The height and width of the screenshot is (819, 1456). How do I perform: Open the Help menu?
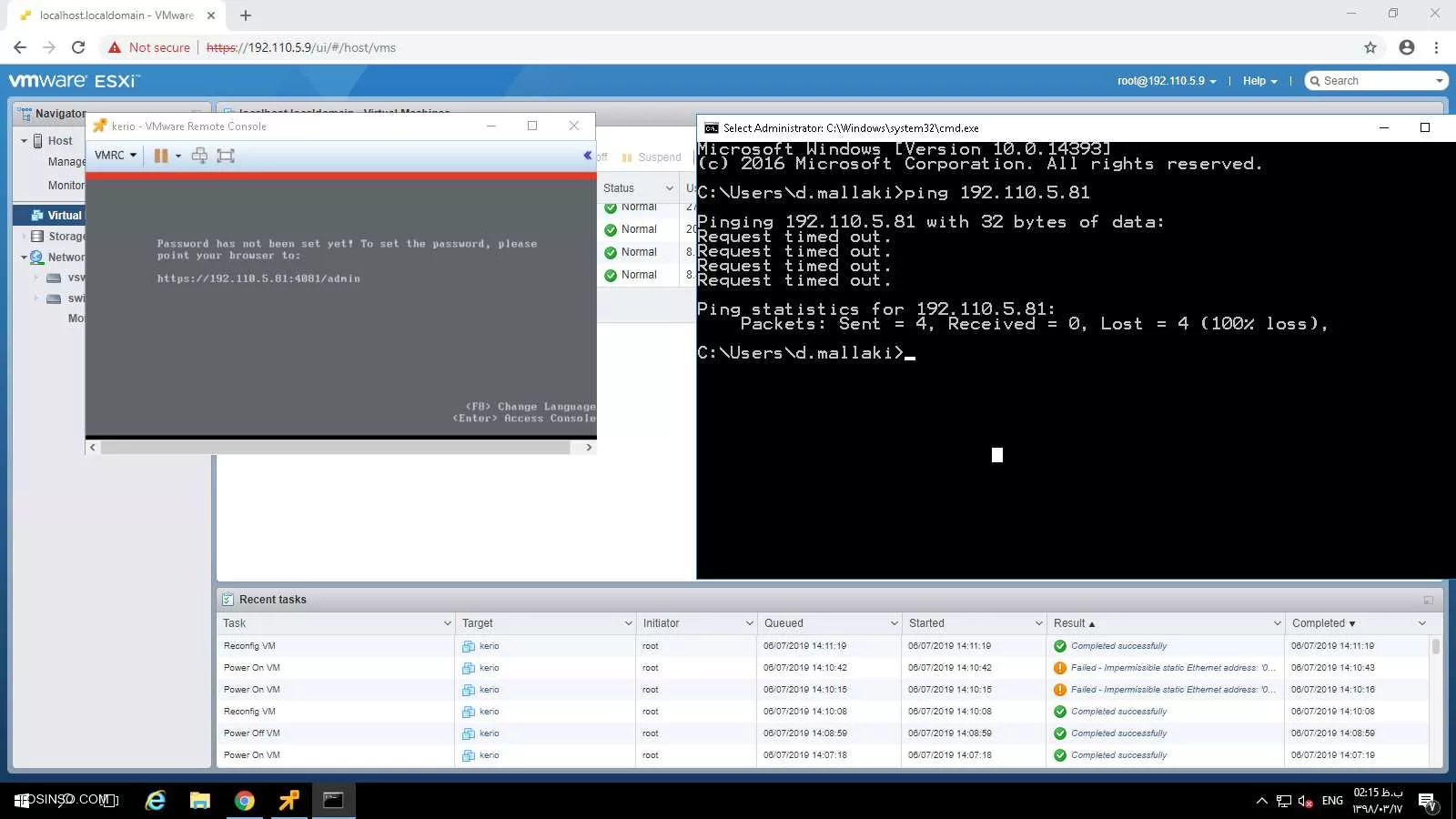pyautogui.click(x=1259, y=81)
